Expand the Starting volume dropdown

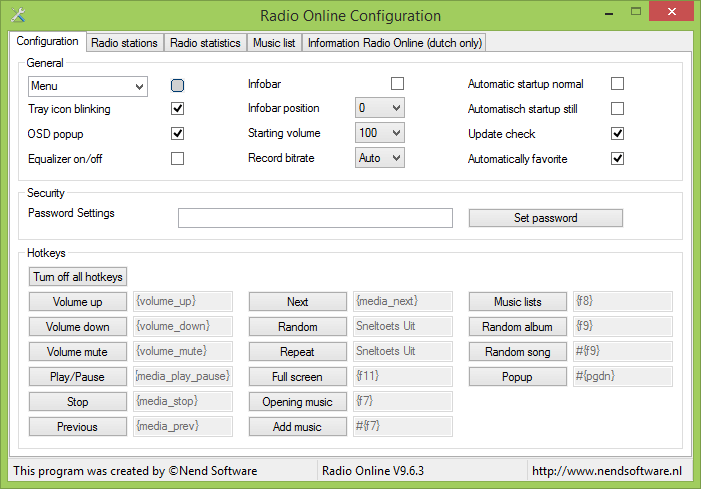coord(380,133)
